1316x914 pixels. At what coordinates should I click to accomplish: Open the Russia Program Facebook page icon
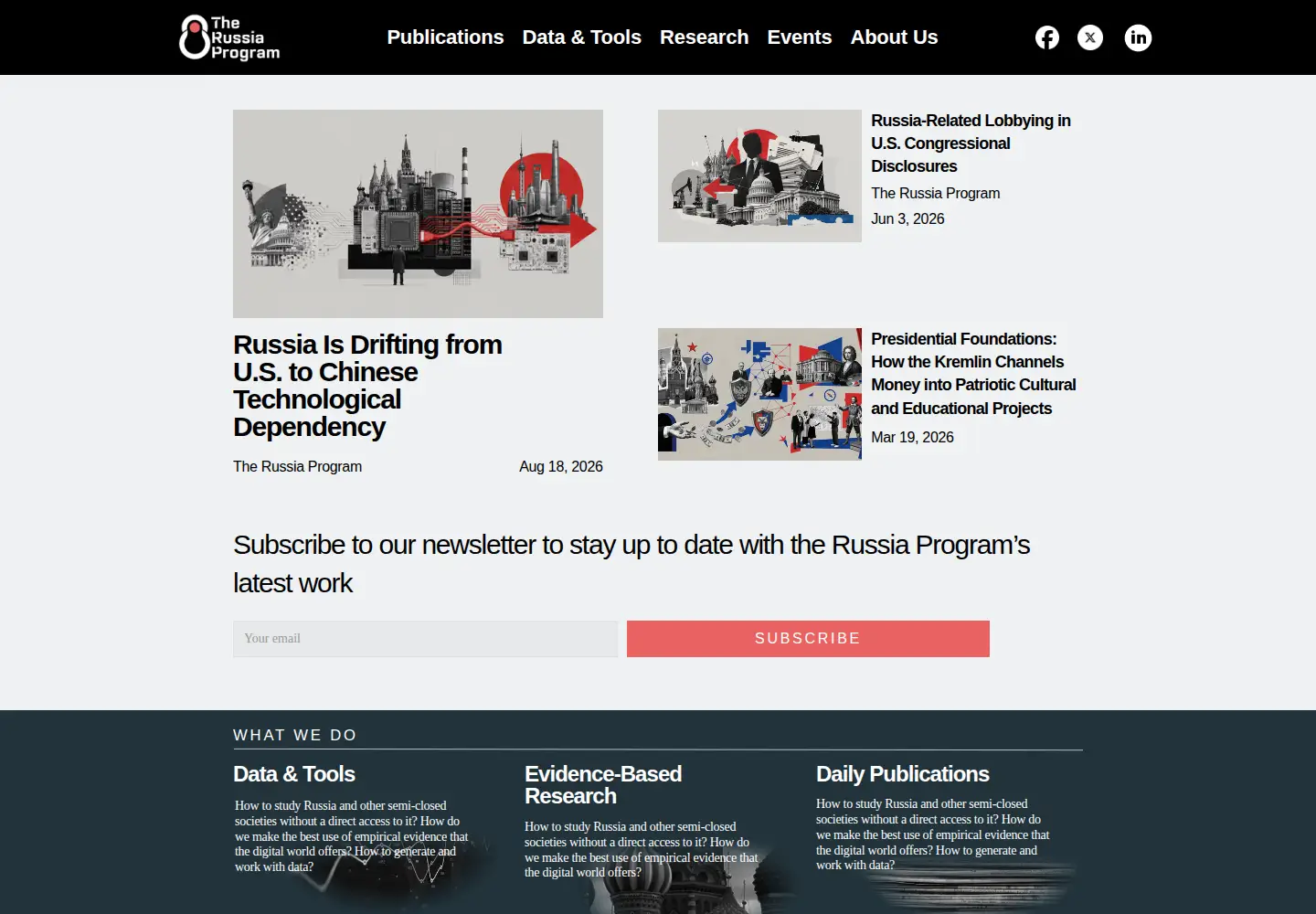[1046, 37]
